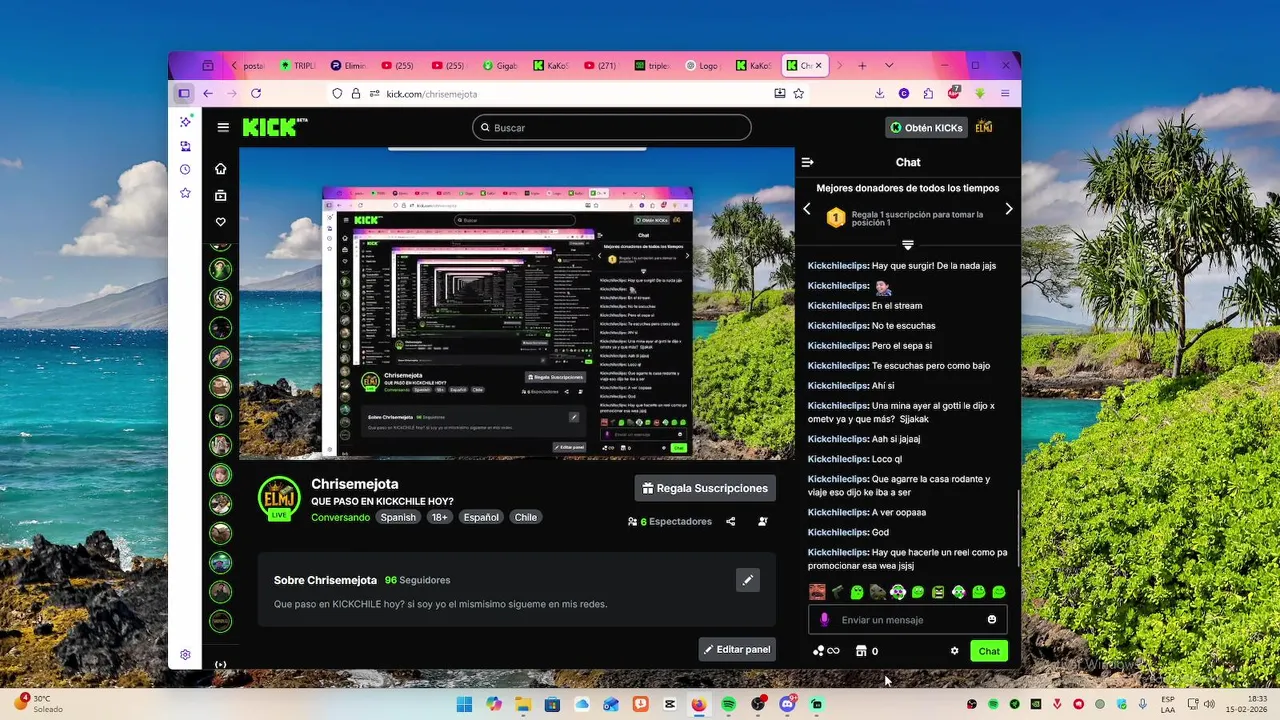Open the browser sidebar history clock icon

tap(185, 169)
